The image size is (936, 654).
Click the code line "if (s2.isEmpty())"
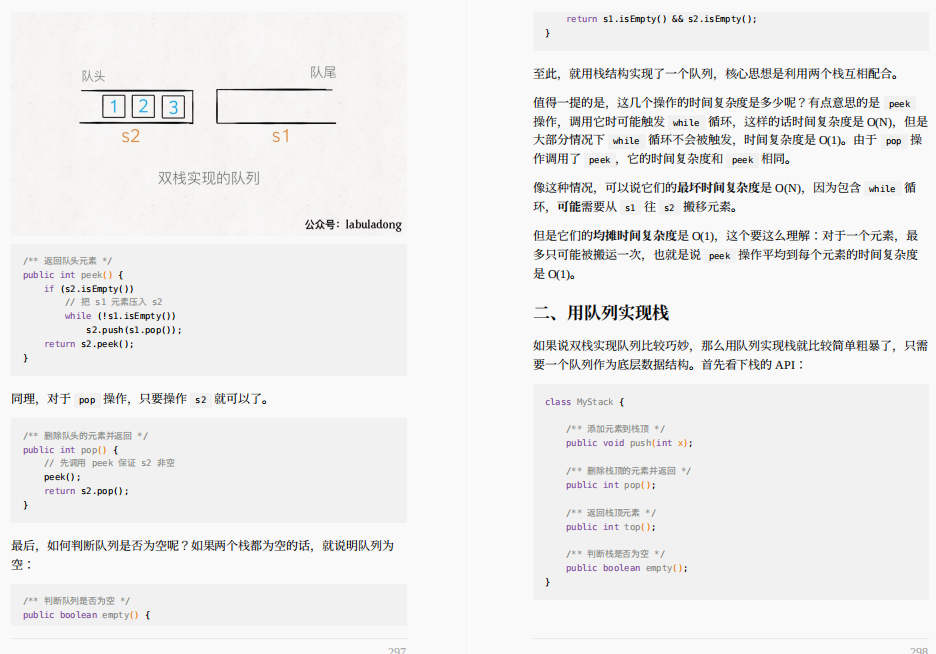click(x=89, y=289)
